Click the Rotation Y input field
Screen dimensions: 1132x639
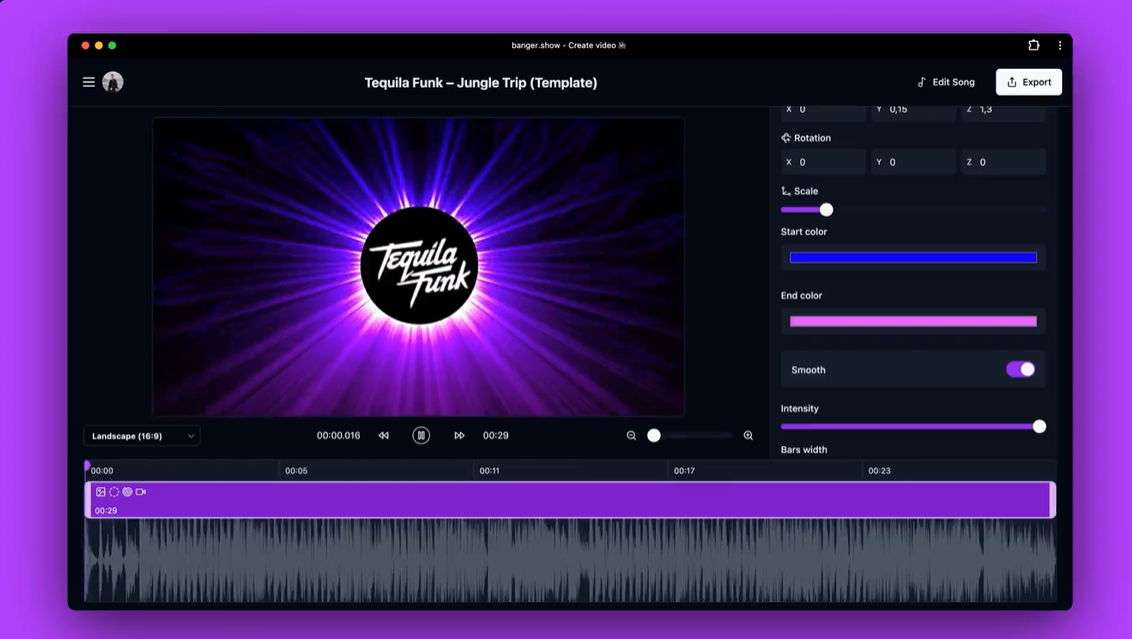[x=913, y=162]
